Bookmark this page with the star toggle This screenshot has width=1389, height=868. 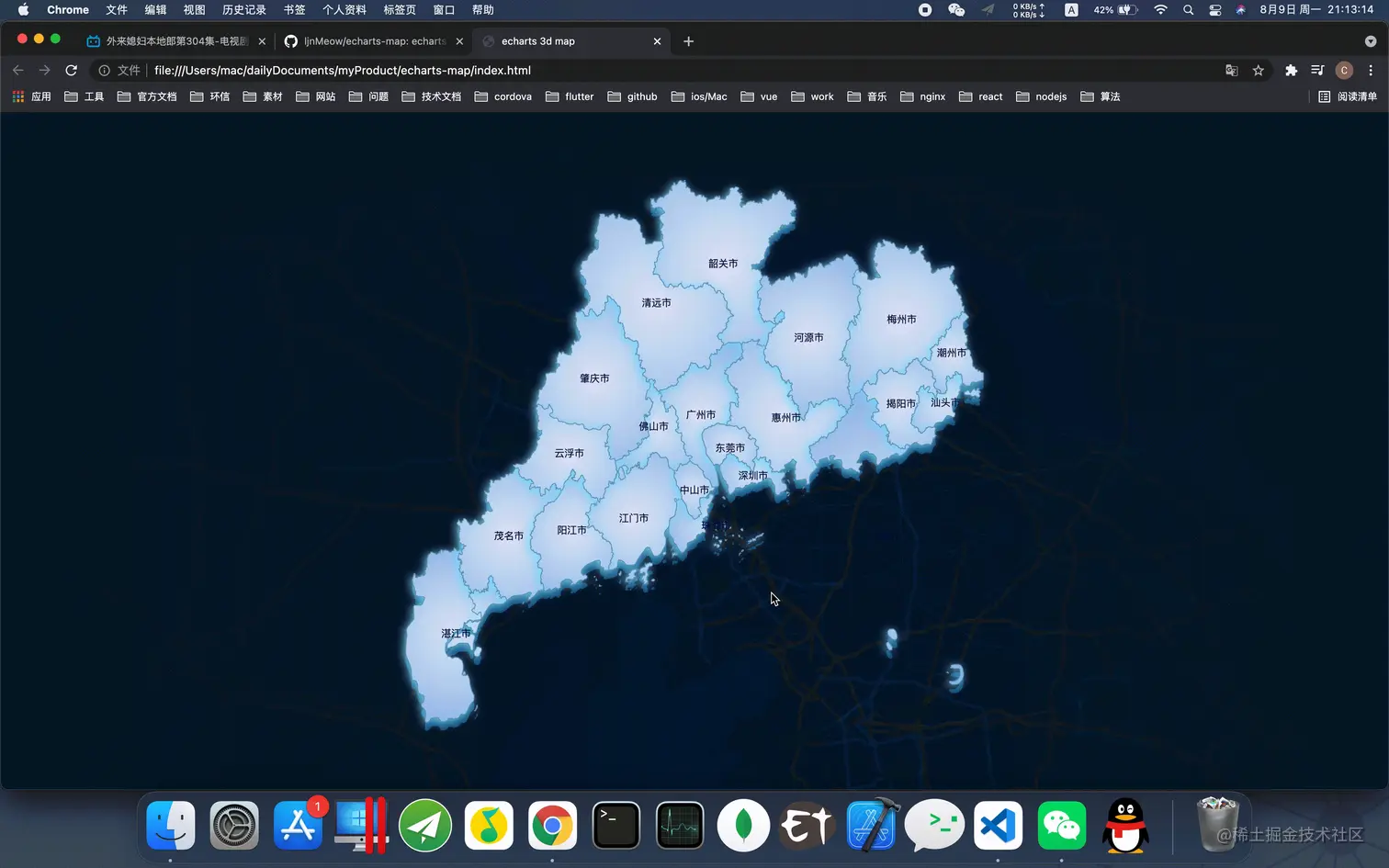(x=1259, y=70)
